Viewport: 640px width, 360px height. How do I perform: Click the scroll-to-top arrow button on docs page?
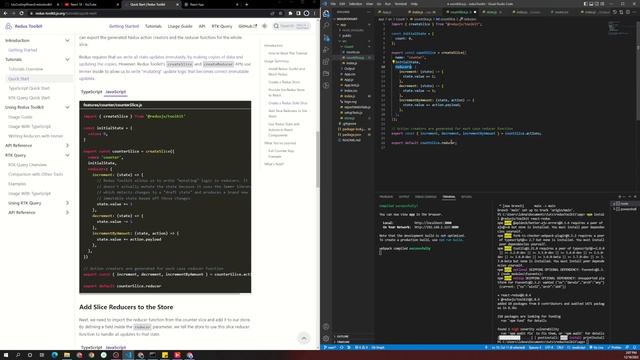[x=304, y=338]
